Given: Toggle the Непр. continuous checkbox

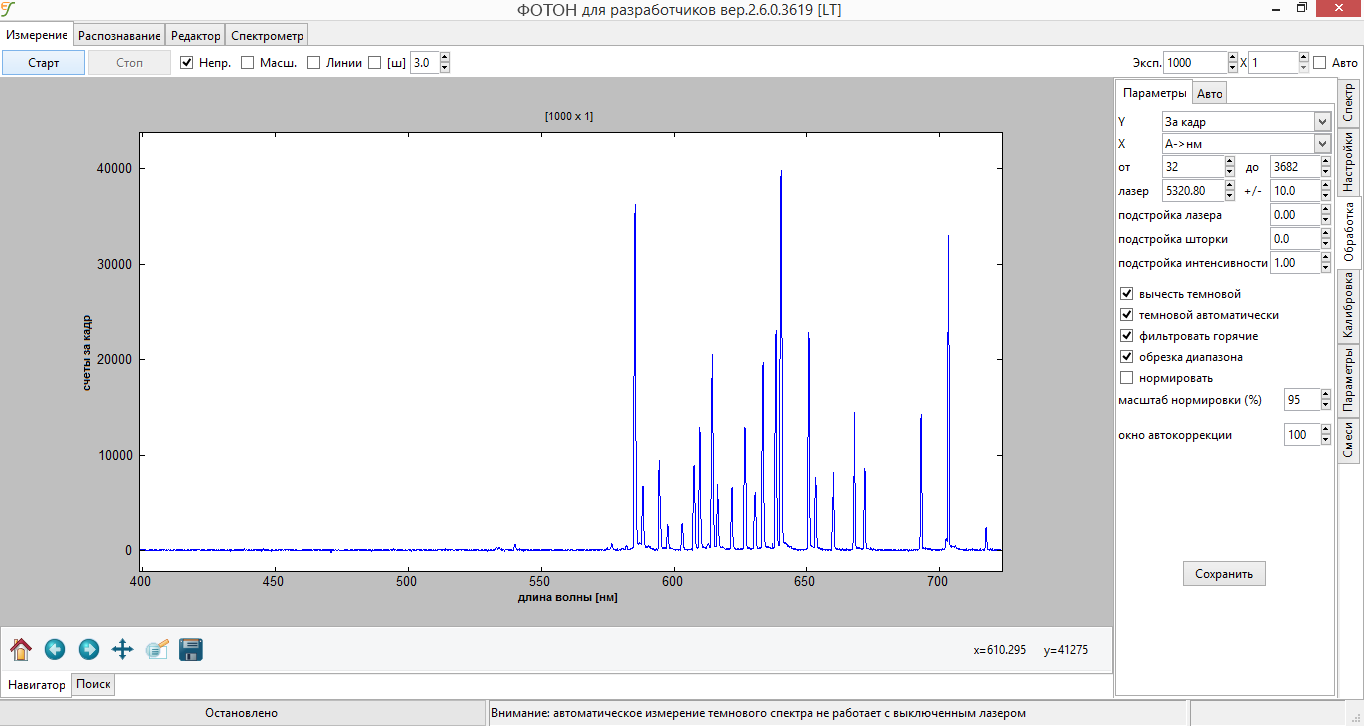Looking at the screenshot, I should click(x=186, y=63).
